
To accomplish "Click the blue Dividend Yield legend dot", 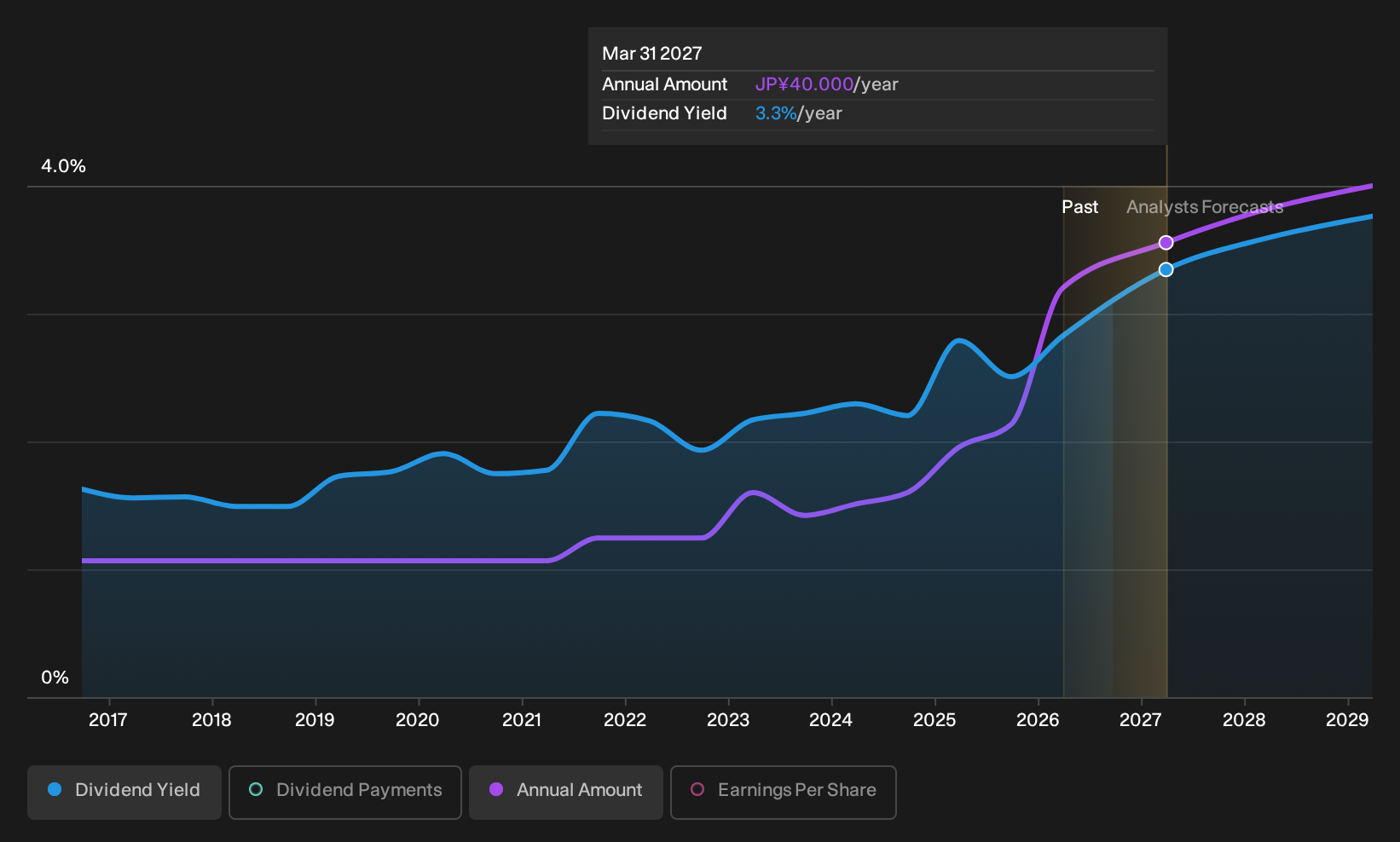I will point(55,790).
